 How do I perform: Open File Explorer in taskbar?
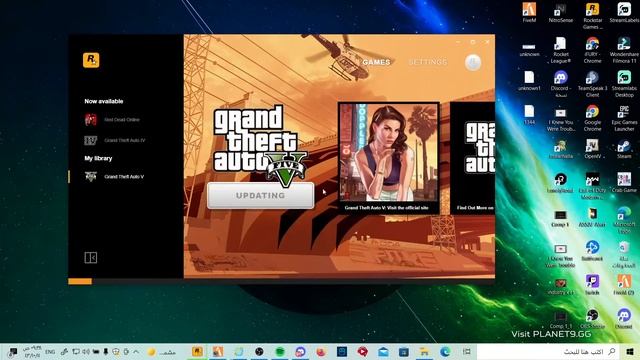(x=424, y=351)
